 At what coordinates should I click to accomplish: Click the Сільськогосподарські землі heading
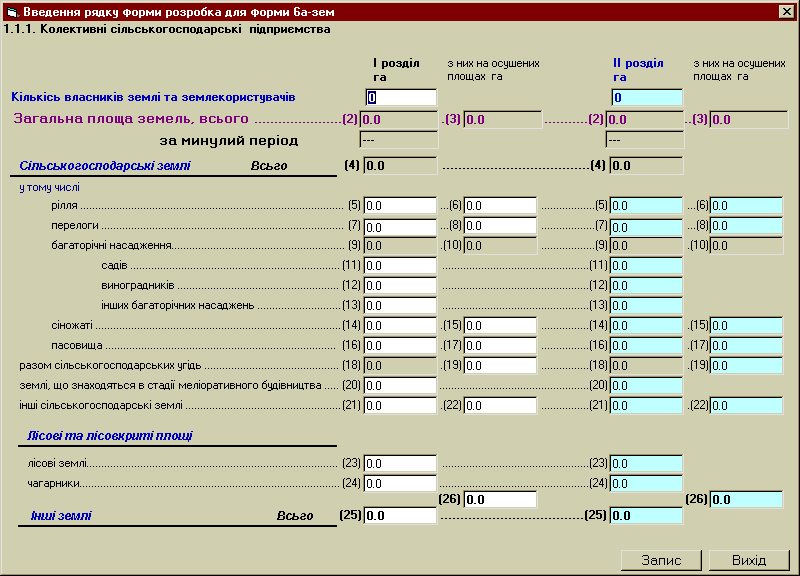[105, 166]
